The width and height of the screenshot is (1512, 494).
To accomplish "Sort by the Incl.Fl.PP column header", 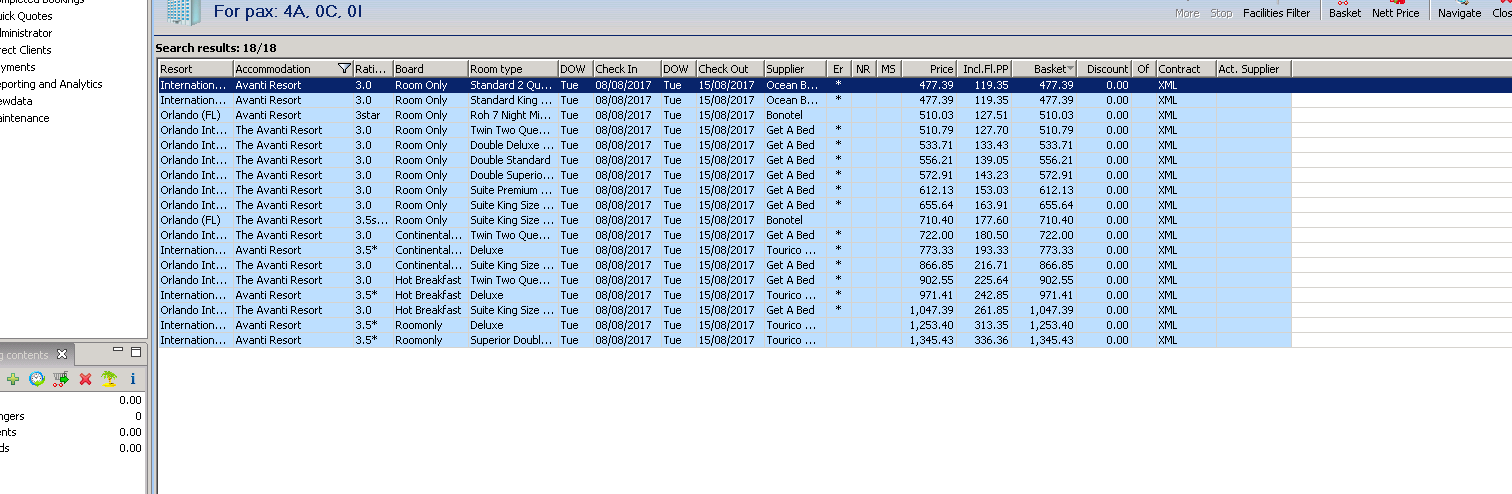I will (x=985, y=69).
